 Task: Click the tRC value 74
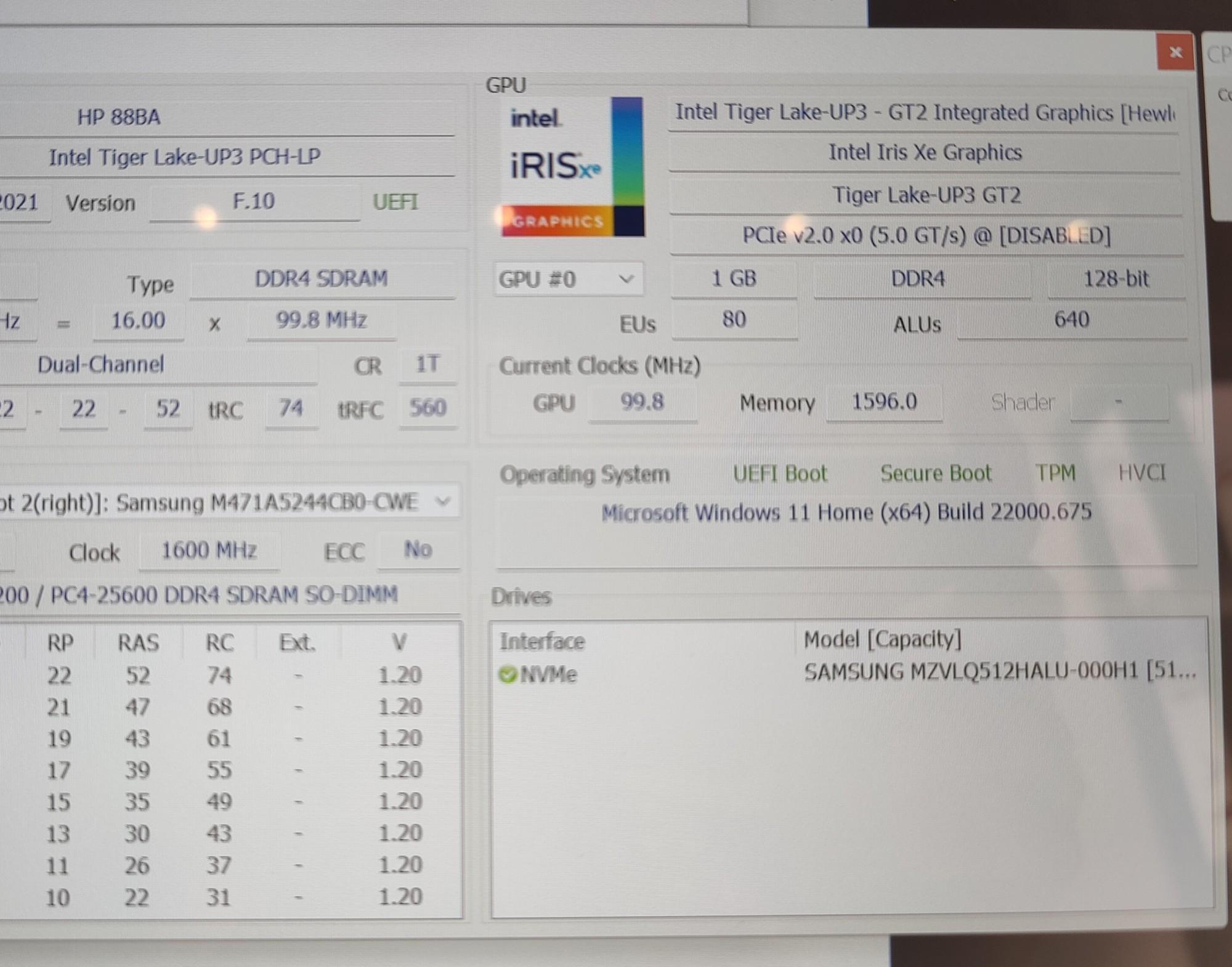[x=291, y=408]
